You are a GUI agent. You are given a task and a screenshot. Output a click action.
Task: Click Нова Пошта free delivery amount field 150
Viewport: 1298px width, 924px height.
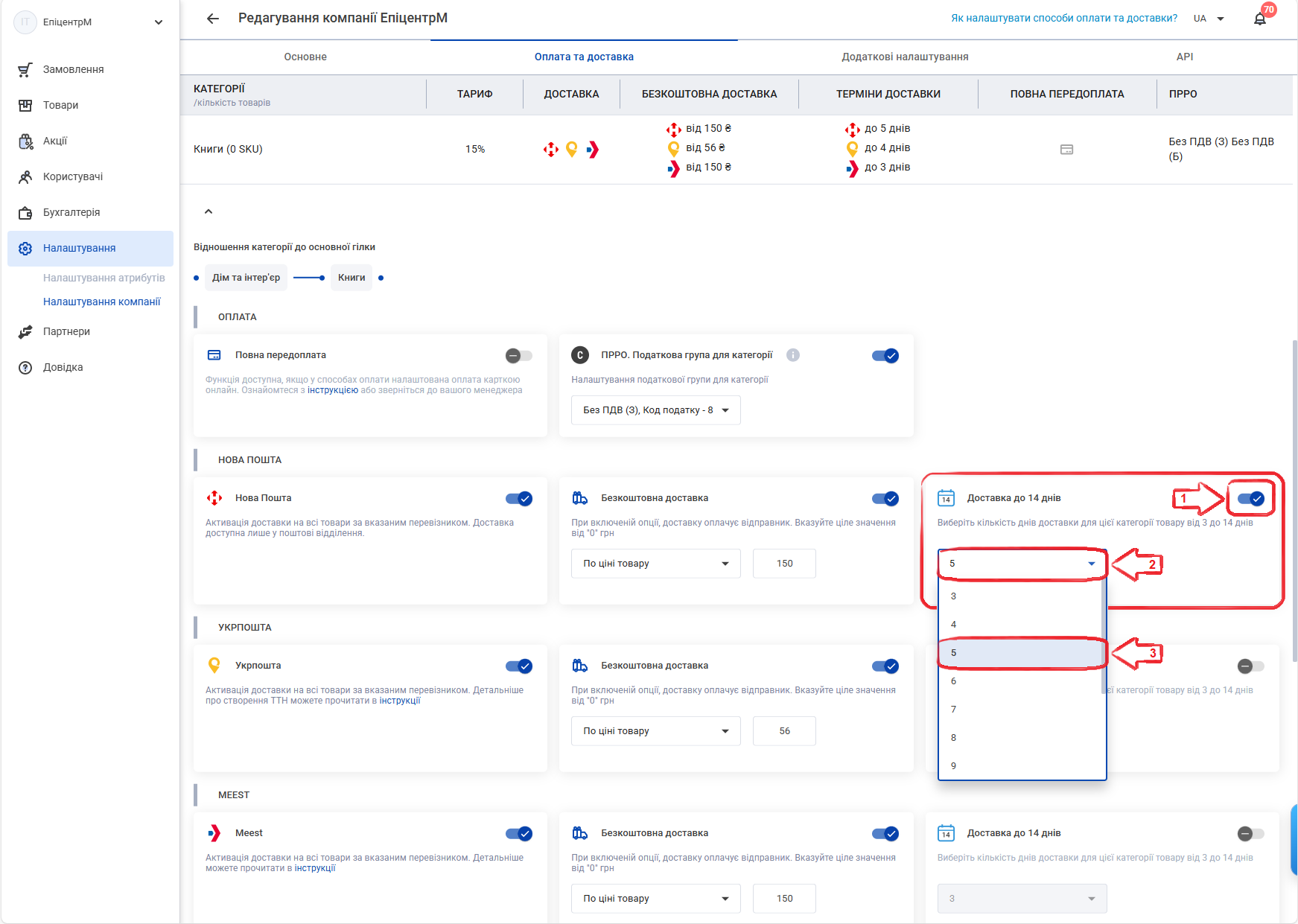point(784,564)
